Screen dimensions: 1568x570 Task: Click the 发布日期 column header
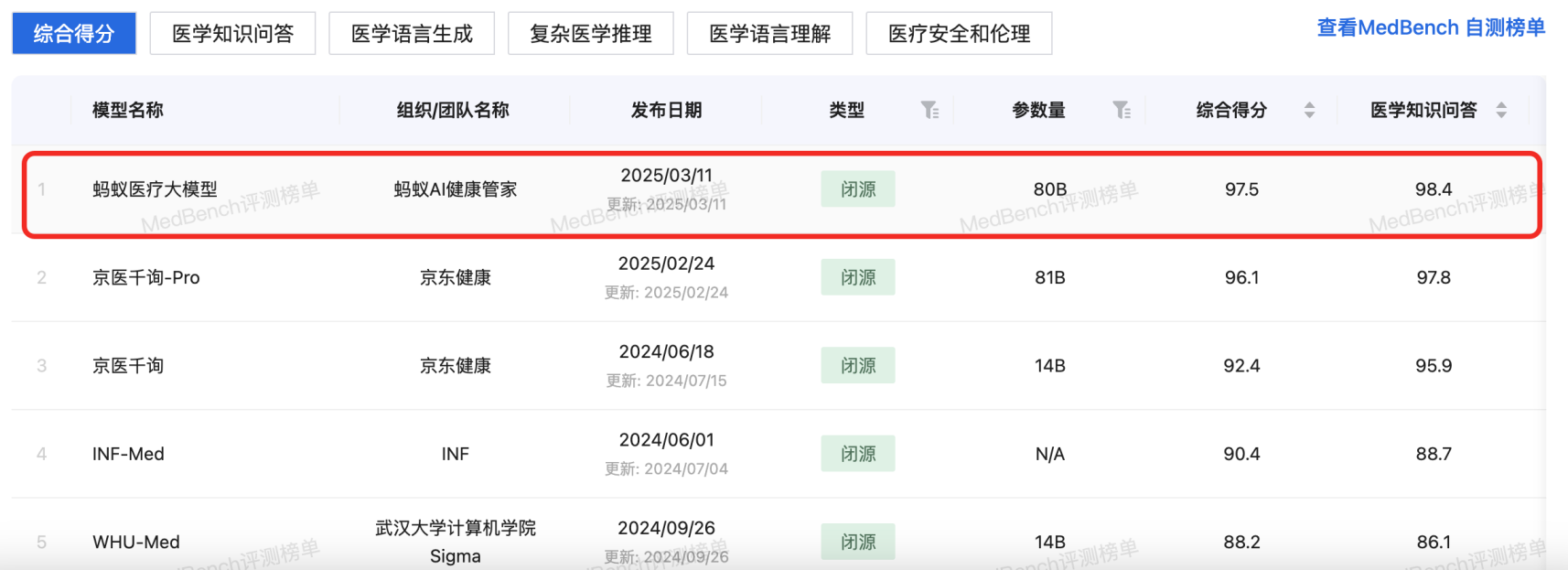tap(666, 111)
